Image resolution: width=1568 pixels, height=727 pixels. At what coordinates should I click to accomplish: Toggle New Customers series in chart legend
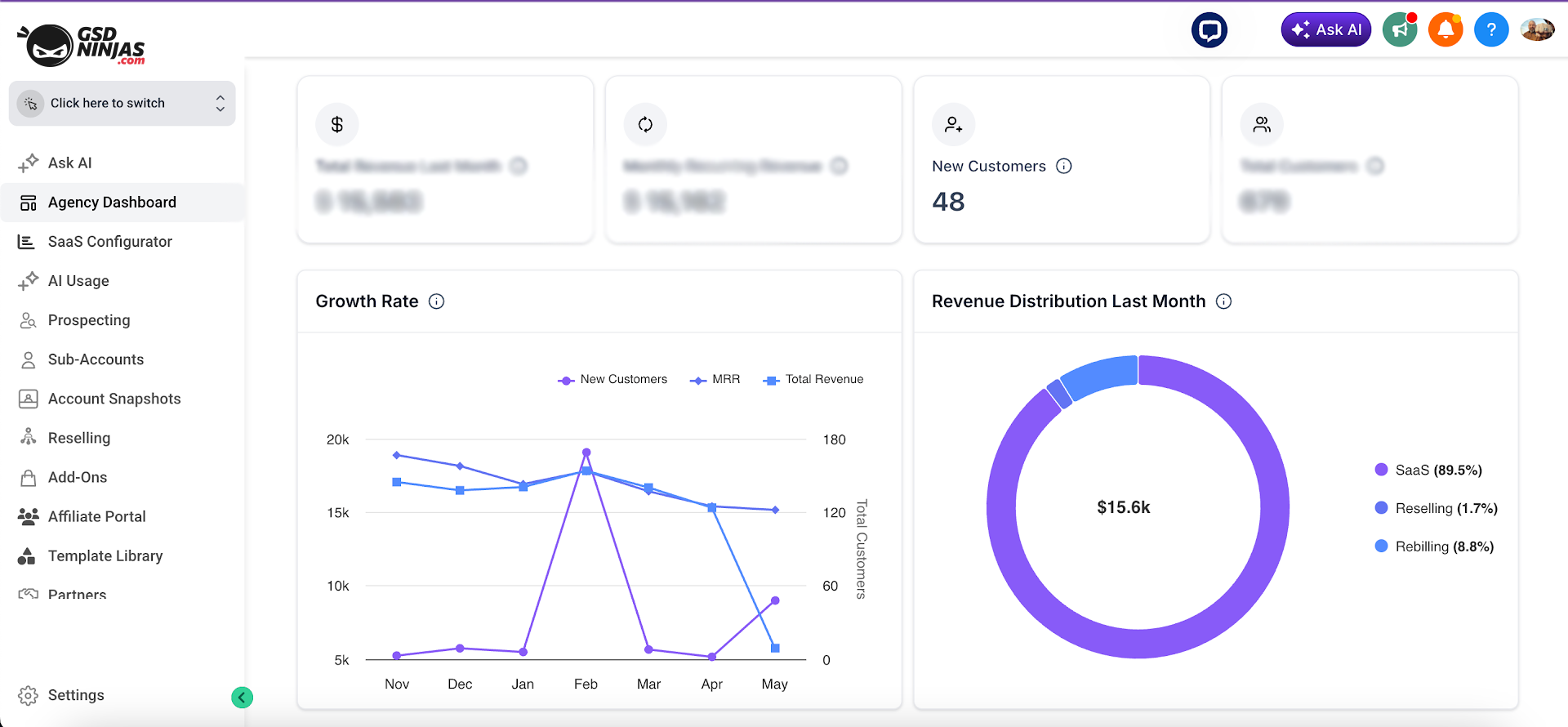tap(612, 379)
